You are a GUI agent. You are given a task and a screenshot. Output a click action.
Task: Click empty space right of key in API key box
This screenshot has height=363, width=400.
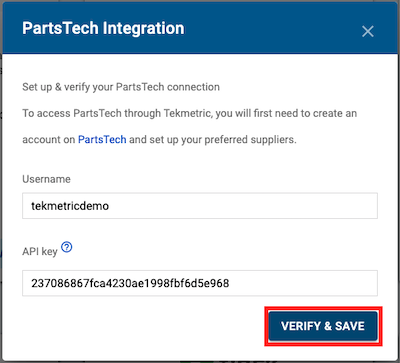pyautogui.click(x=303, y=283)
